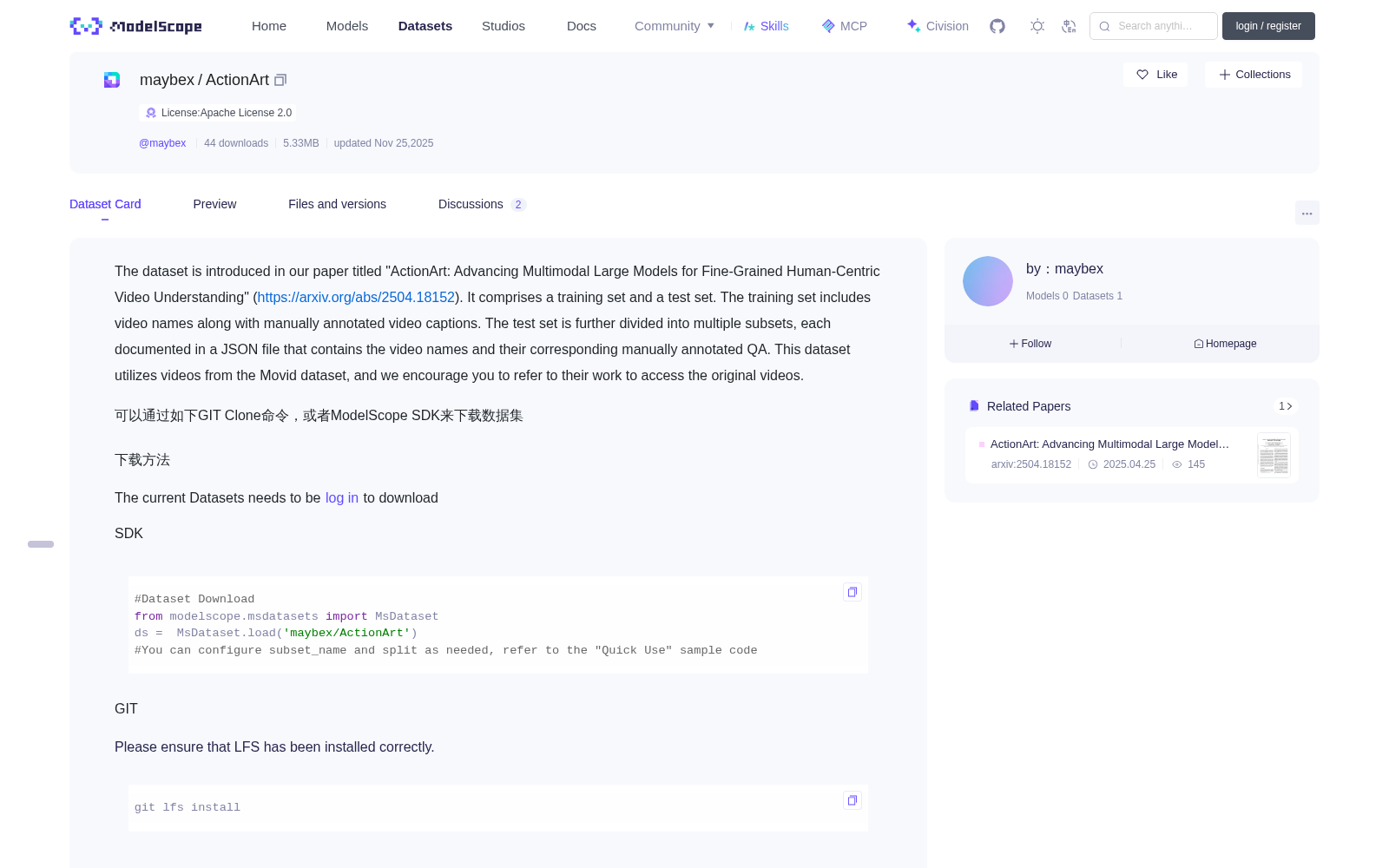Open the Docs page

(582, 26)
